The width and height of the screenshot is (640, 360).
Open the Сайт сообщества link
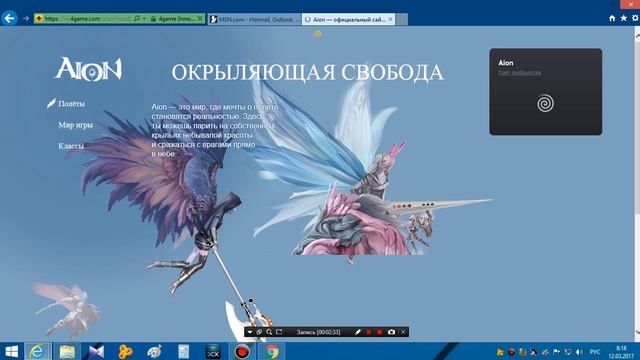[x=520, y=73]
